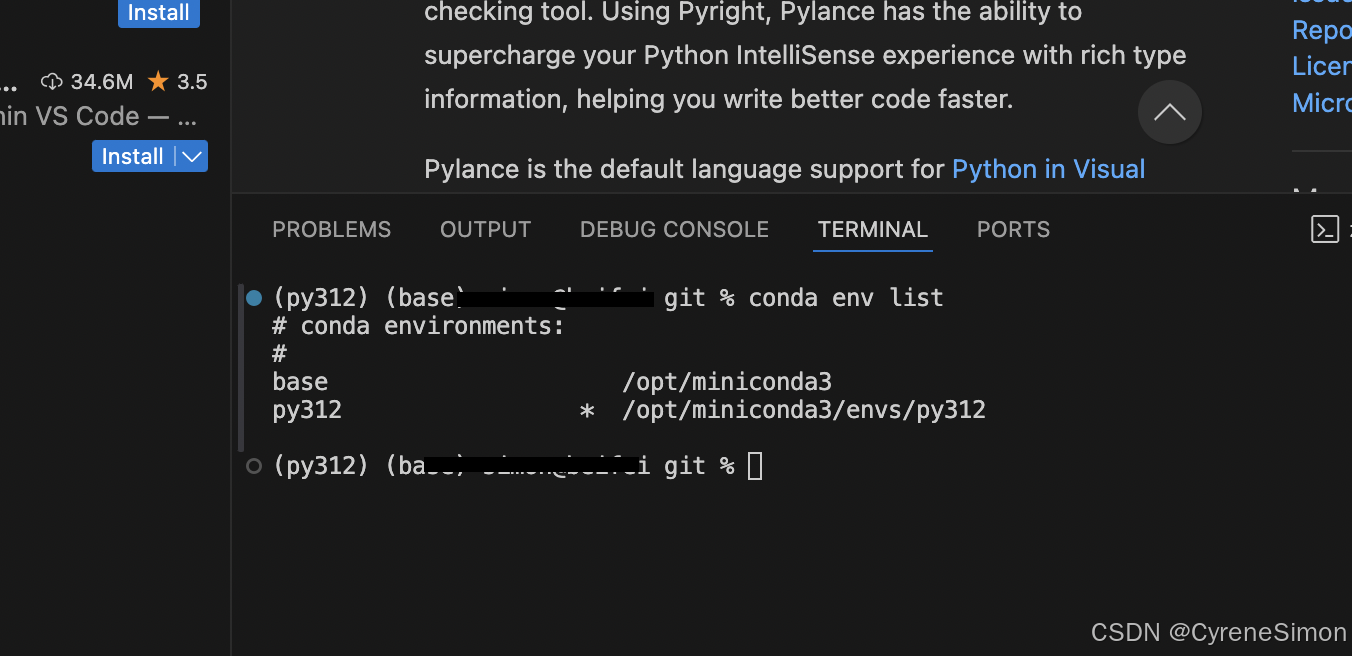Image resolution: width=1352 pixels, height=656 pixels.
Task: Click the '/opt/miniconda3' path of the base row
Action: (727, 382)
